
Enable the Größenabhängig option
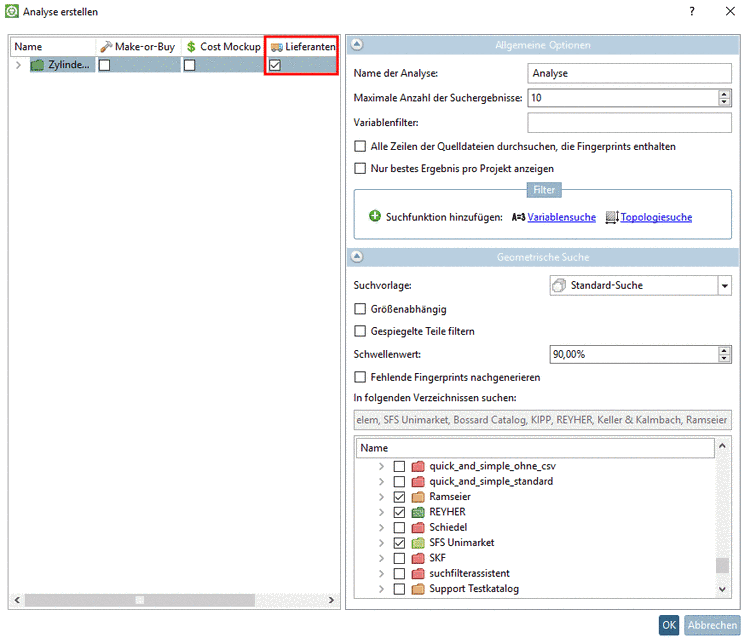[x=360, y=309]
